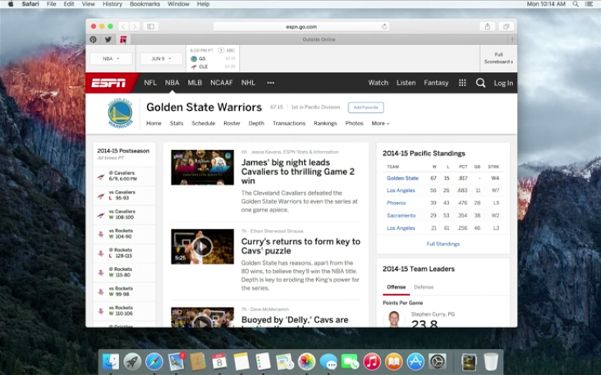Open the Safari menu in the menu bar
Screen dimensions: 601x375
point(31,4)
